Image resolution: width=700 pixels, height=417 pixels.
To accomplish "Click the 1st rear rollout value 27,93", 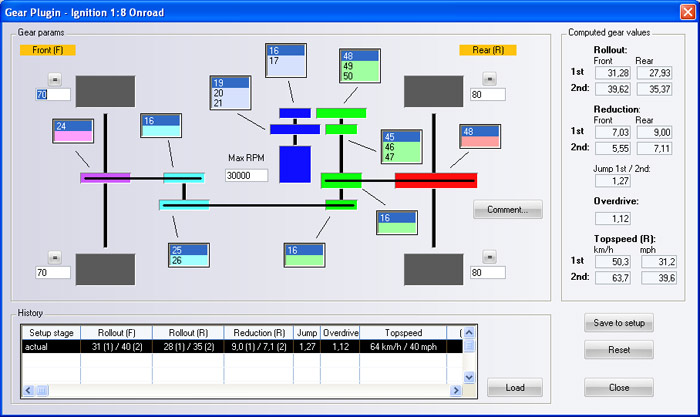I will (x=654, y=73).
